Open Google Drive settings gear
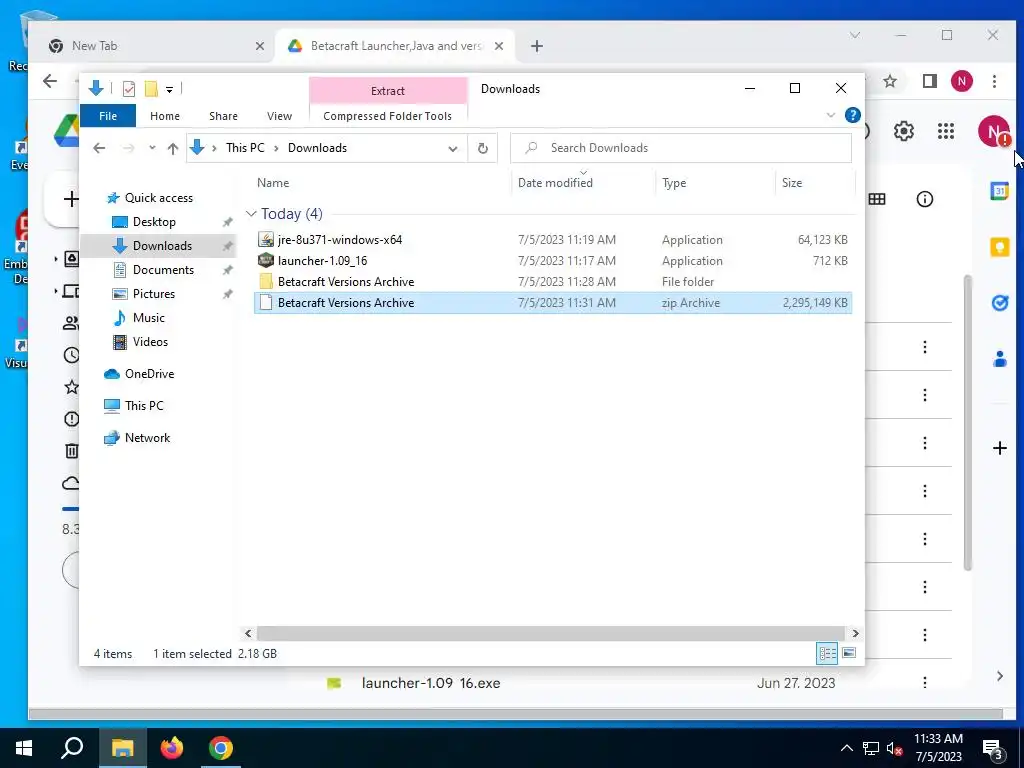Screen dimensions: 1024x768 (904, 131)
